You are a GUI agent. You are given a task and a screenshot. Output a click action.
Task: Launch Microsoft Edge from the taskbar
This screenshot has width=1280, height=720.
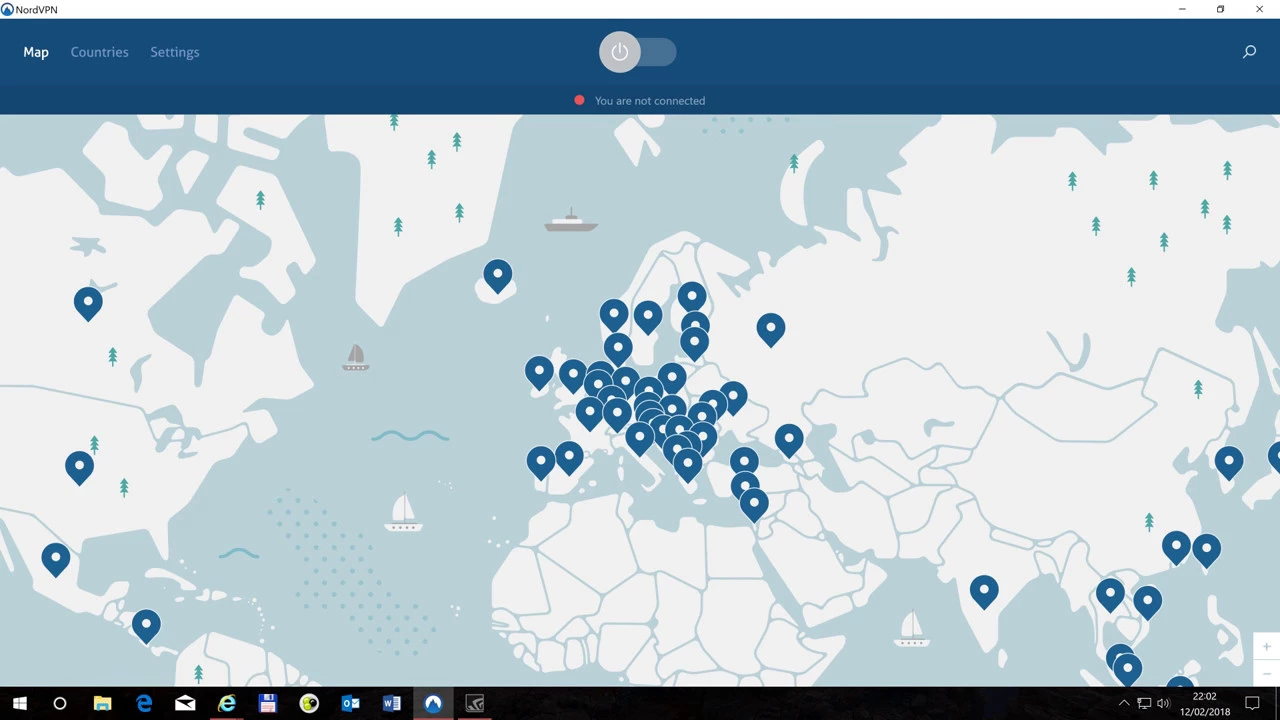coord(144,704)
